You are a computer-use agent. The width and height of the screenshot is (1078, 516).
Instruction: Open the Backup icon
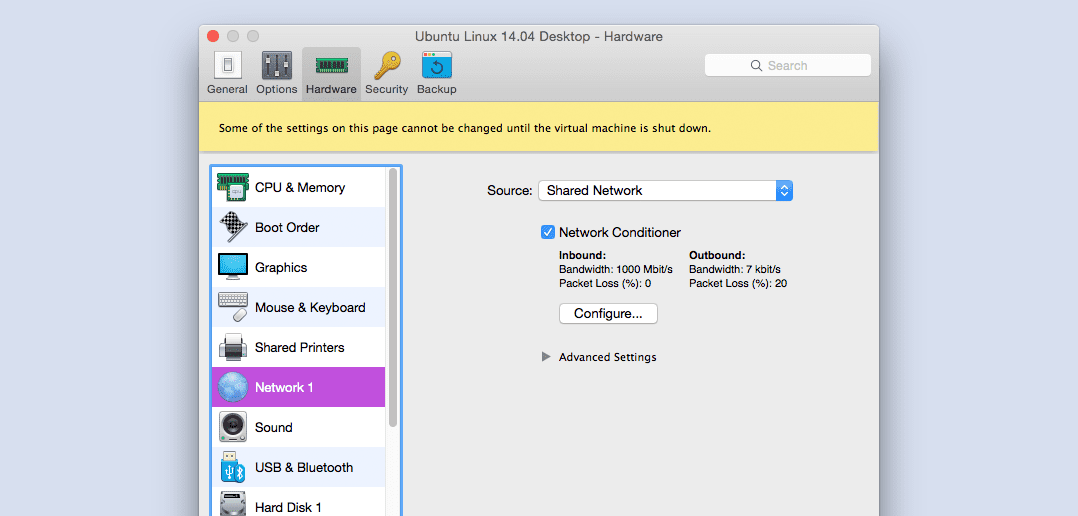point(437,65)
